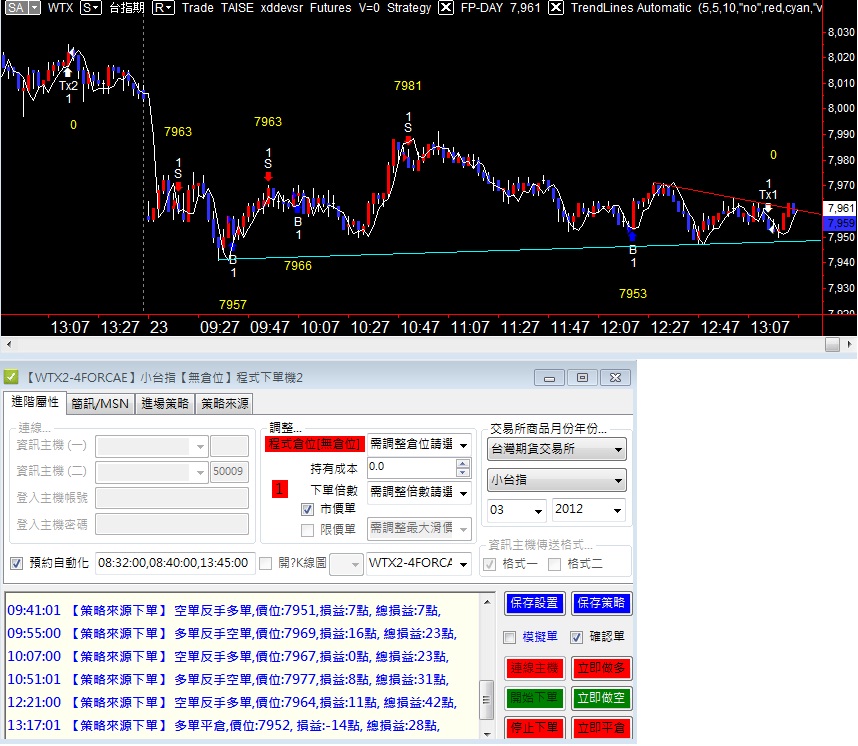Click the red multiplier 1 box

click(279, 489)
